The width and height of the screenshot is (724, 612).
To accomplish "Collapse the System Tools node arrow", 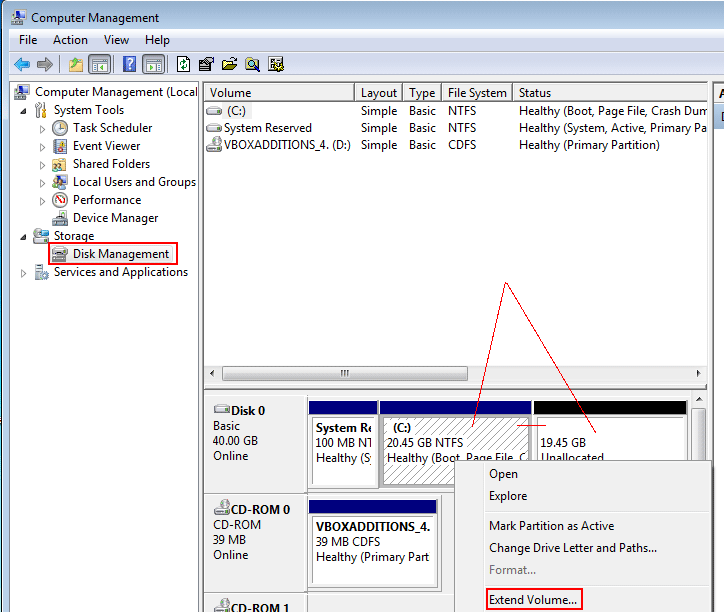I will click(x=23, y=111).
